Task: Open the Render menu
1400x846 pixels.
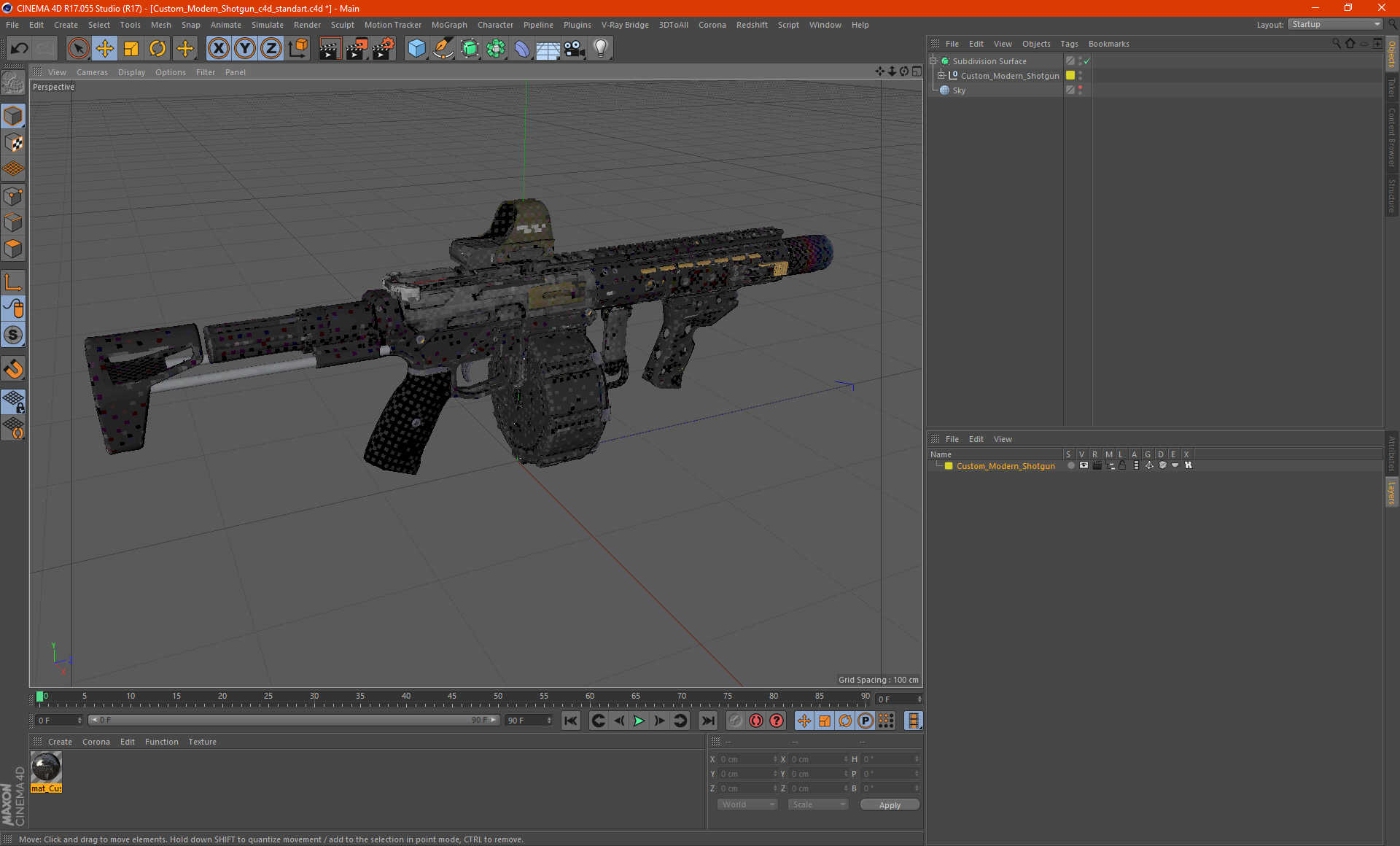Action: 307,25
